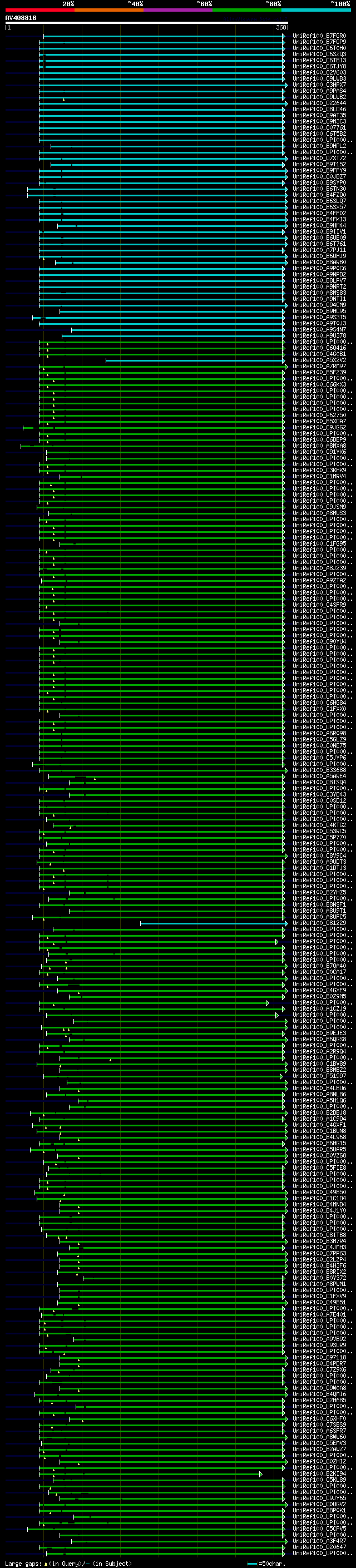This screenshot has height=1568, width=356.
Task: Select the query title AV408816
Action: tap(21, 18)
